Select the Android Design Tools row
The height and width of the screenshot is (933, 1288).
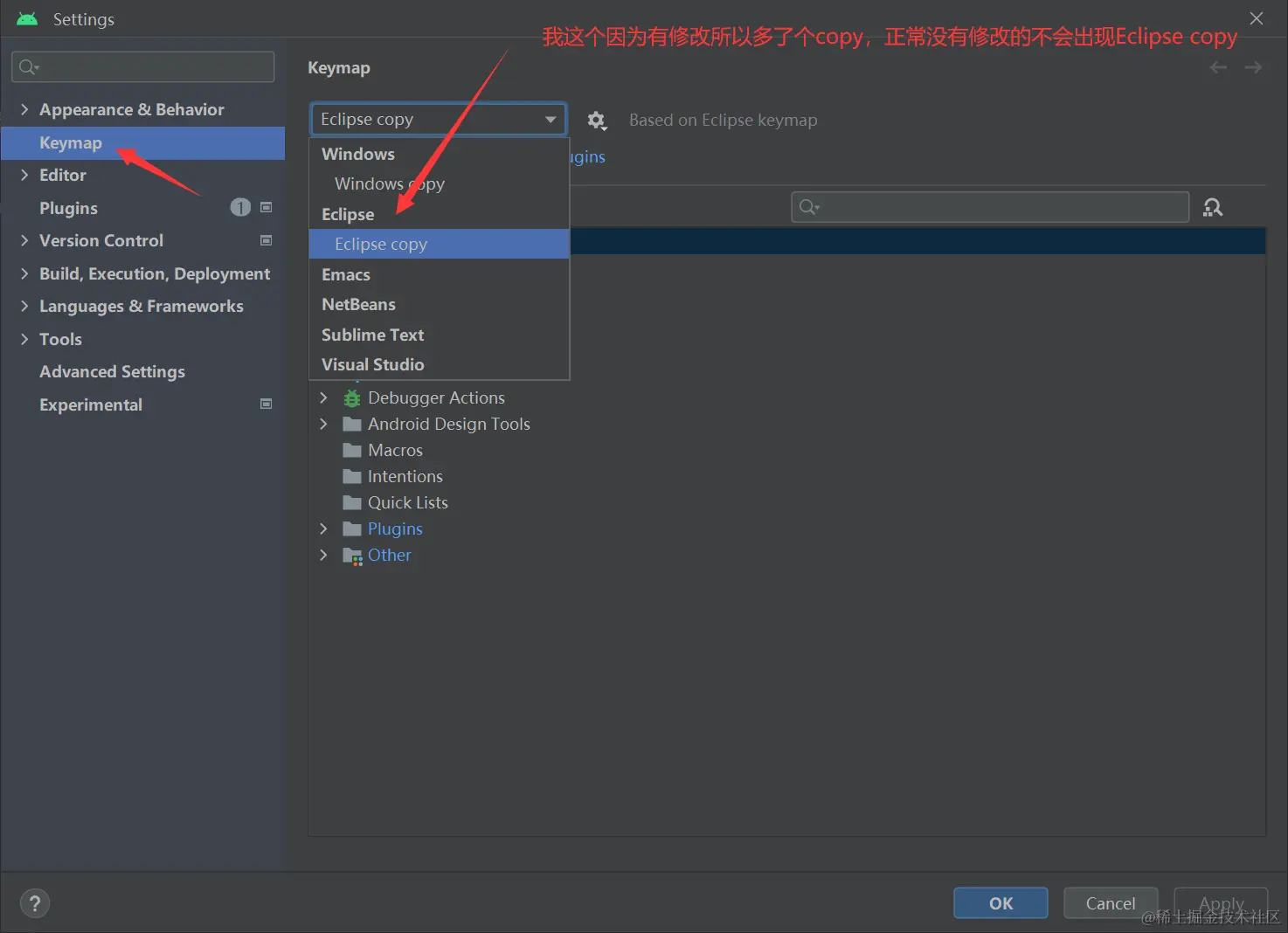448,424
